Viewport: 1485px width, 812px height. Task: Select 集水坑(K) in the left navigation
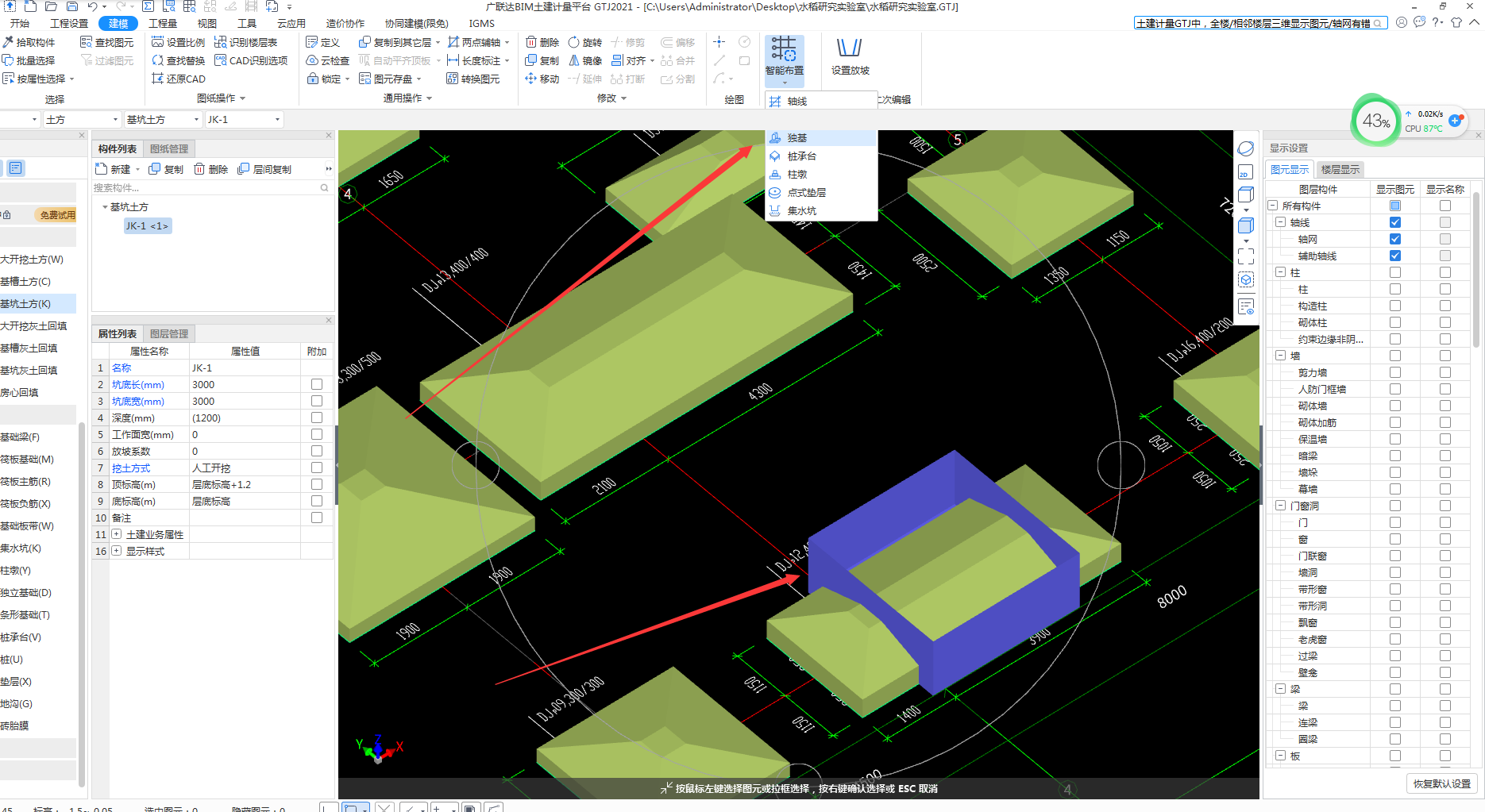pyautogui.click(x=21, y=548)
